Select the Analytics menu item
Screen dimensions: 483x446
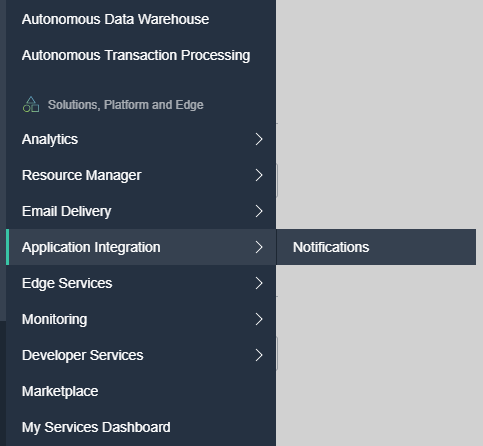[x=141, y=139]
